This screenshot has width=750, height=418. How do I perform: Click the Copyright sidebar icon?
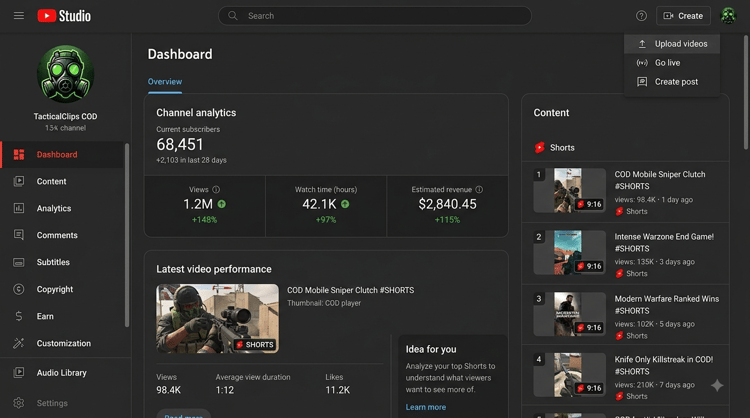coord(19,289)
